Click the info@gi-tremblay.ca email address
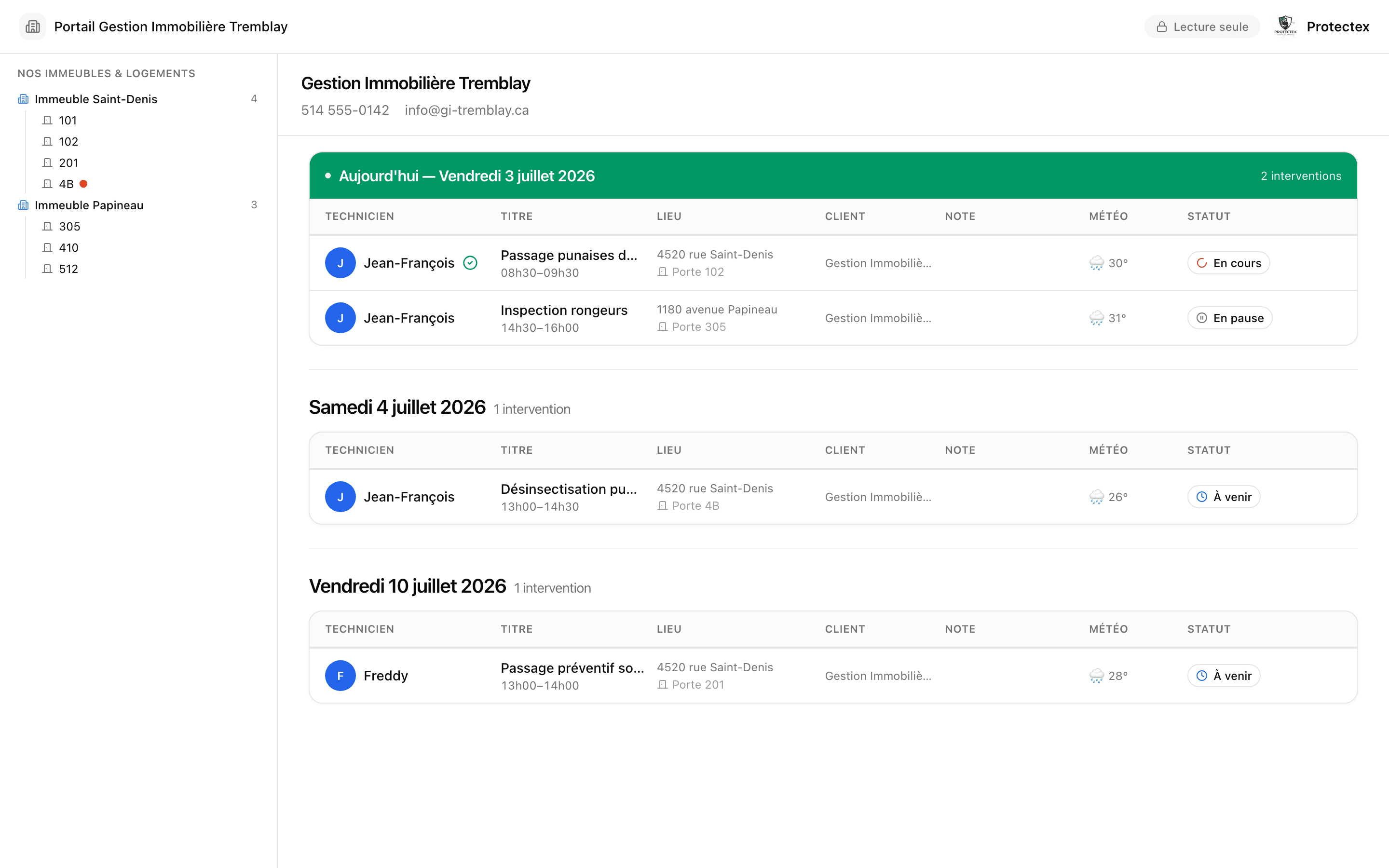Image resolution: width=1389 pixels, height=868 pixels. click(467, 110)
